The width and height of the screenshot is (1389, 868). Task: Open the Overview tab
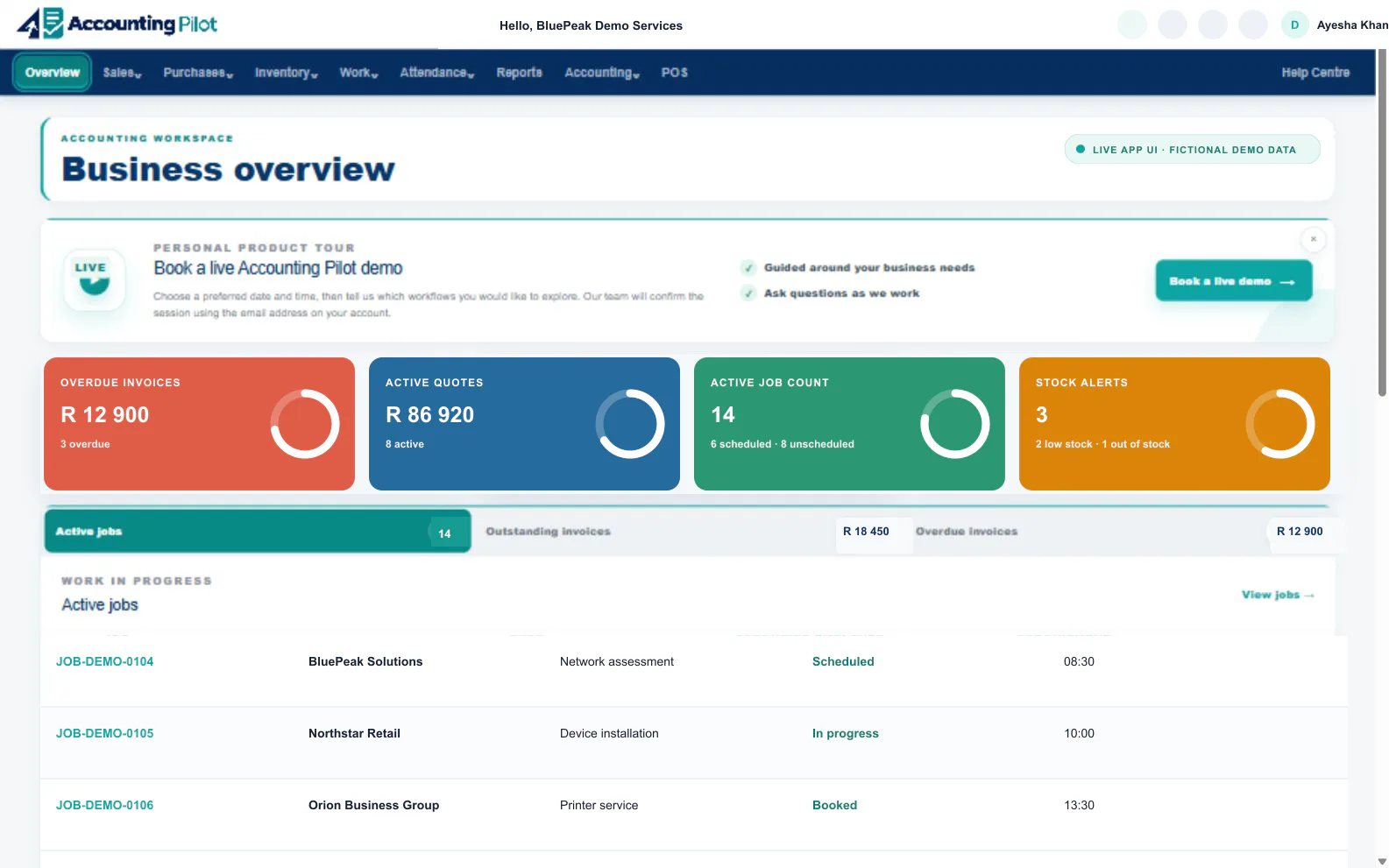pos(53,73)
